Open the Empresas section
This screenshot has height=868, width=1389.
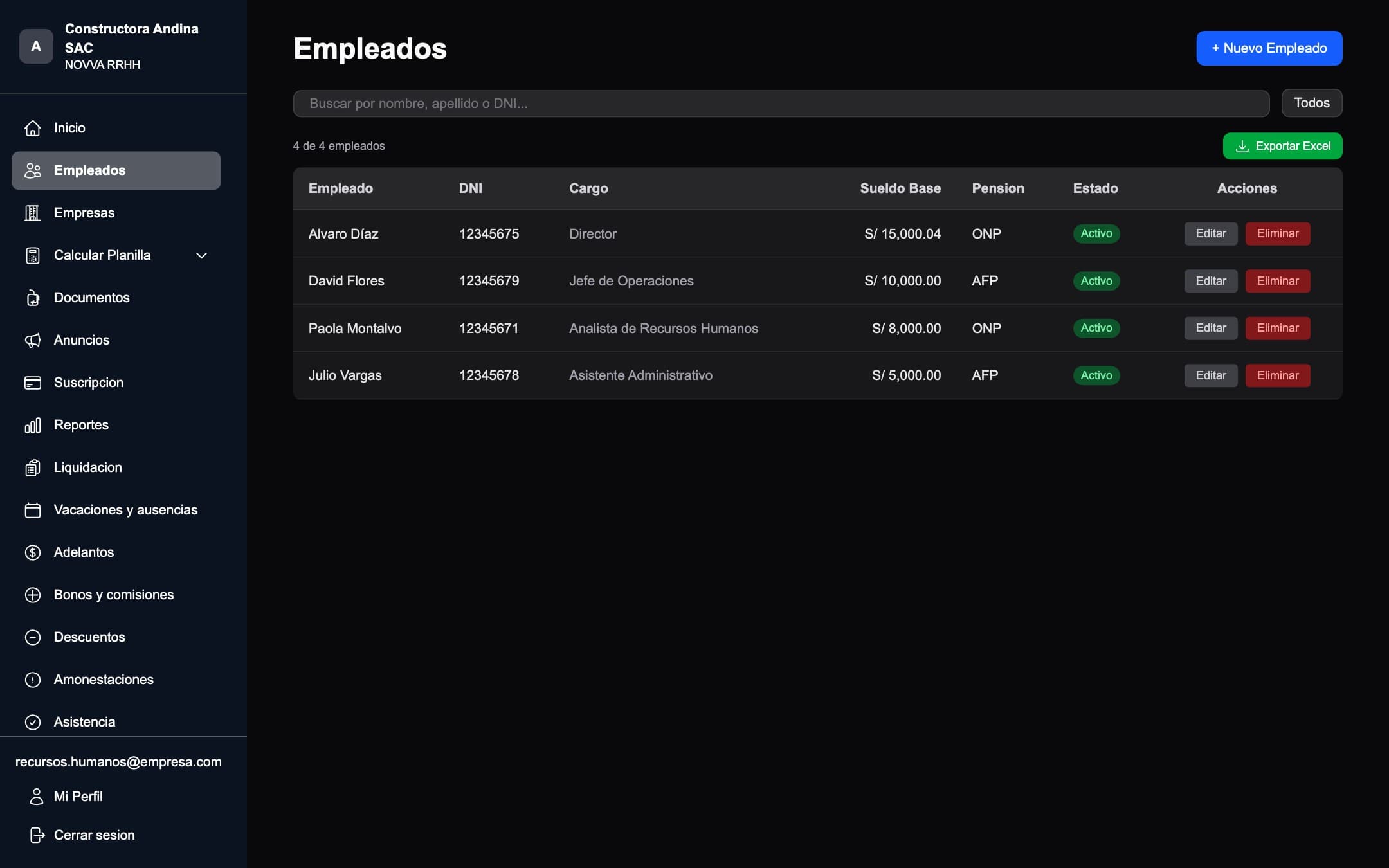(x=116, y=213)
